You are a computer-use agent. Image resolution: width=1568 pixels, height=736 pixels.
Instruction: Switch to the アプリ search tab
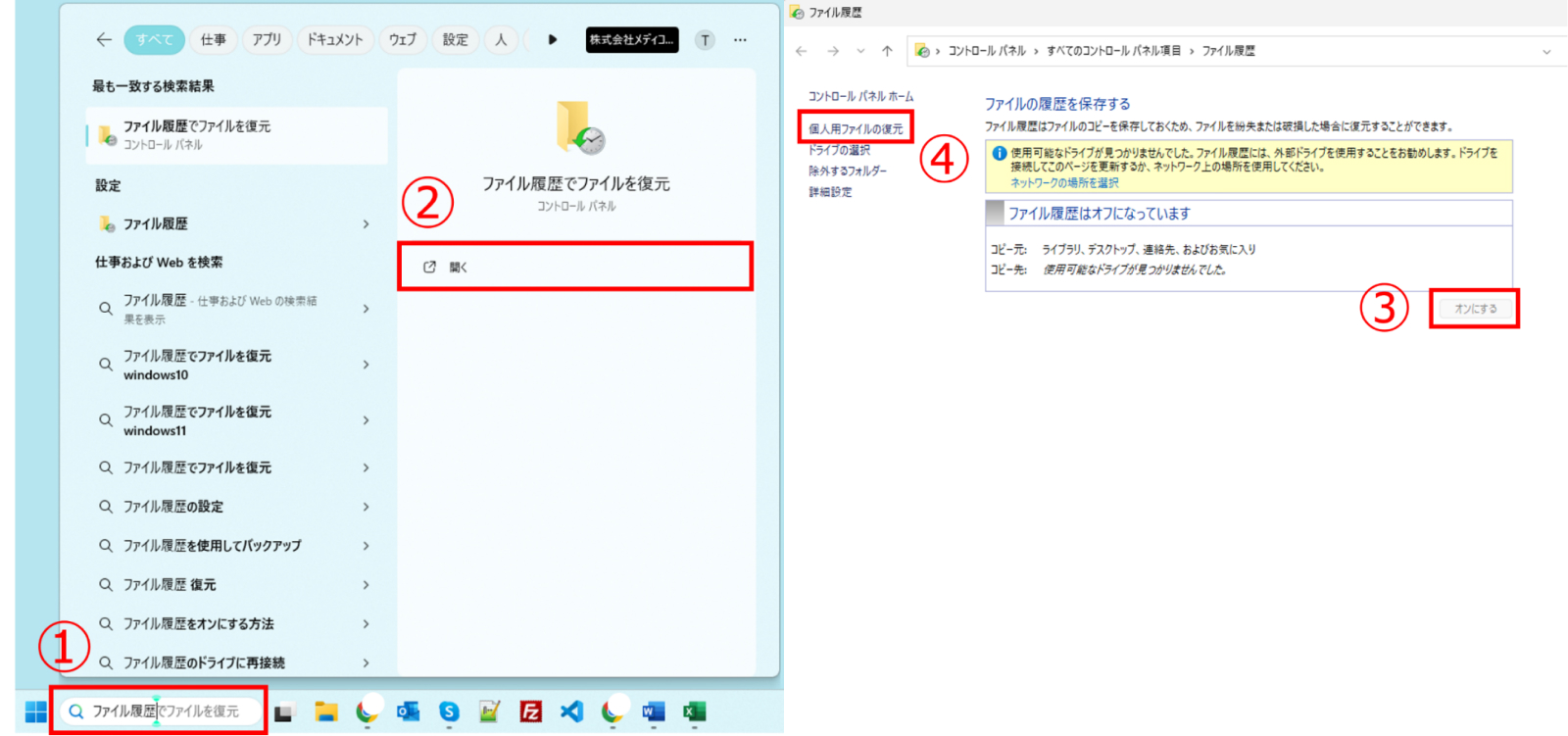tap(266, 40)
